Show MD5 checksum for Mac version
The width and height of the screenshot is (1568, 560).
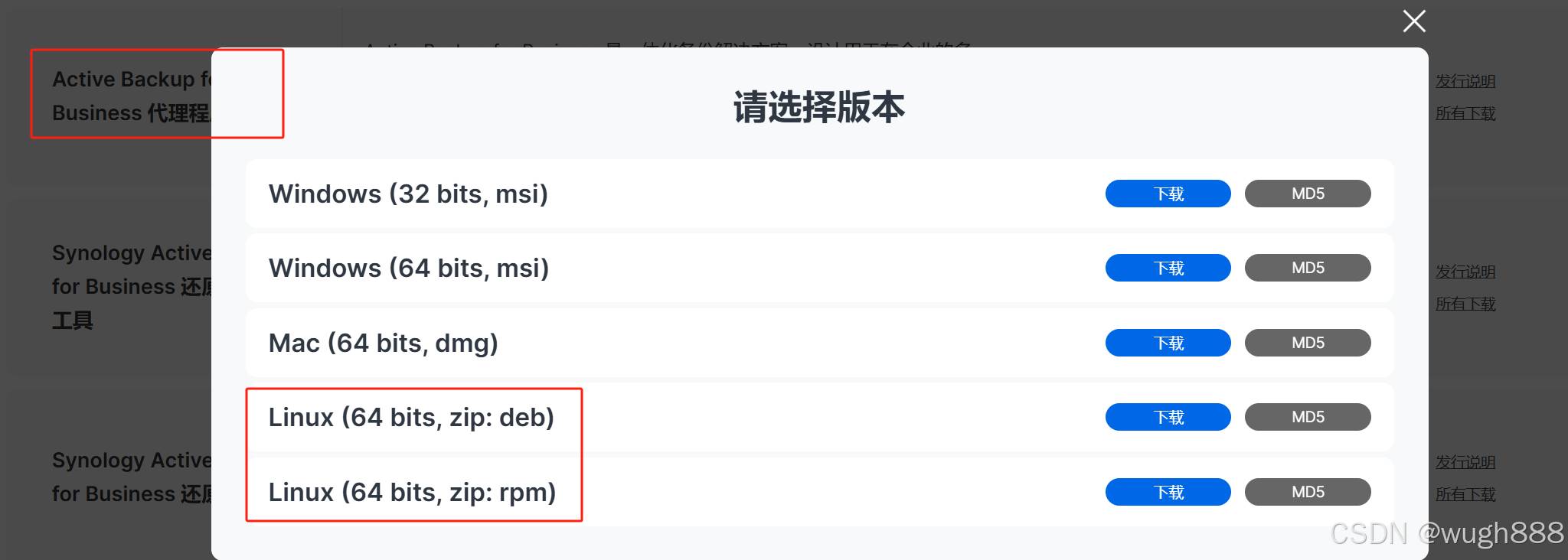click(1307, 343)
